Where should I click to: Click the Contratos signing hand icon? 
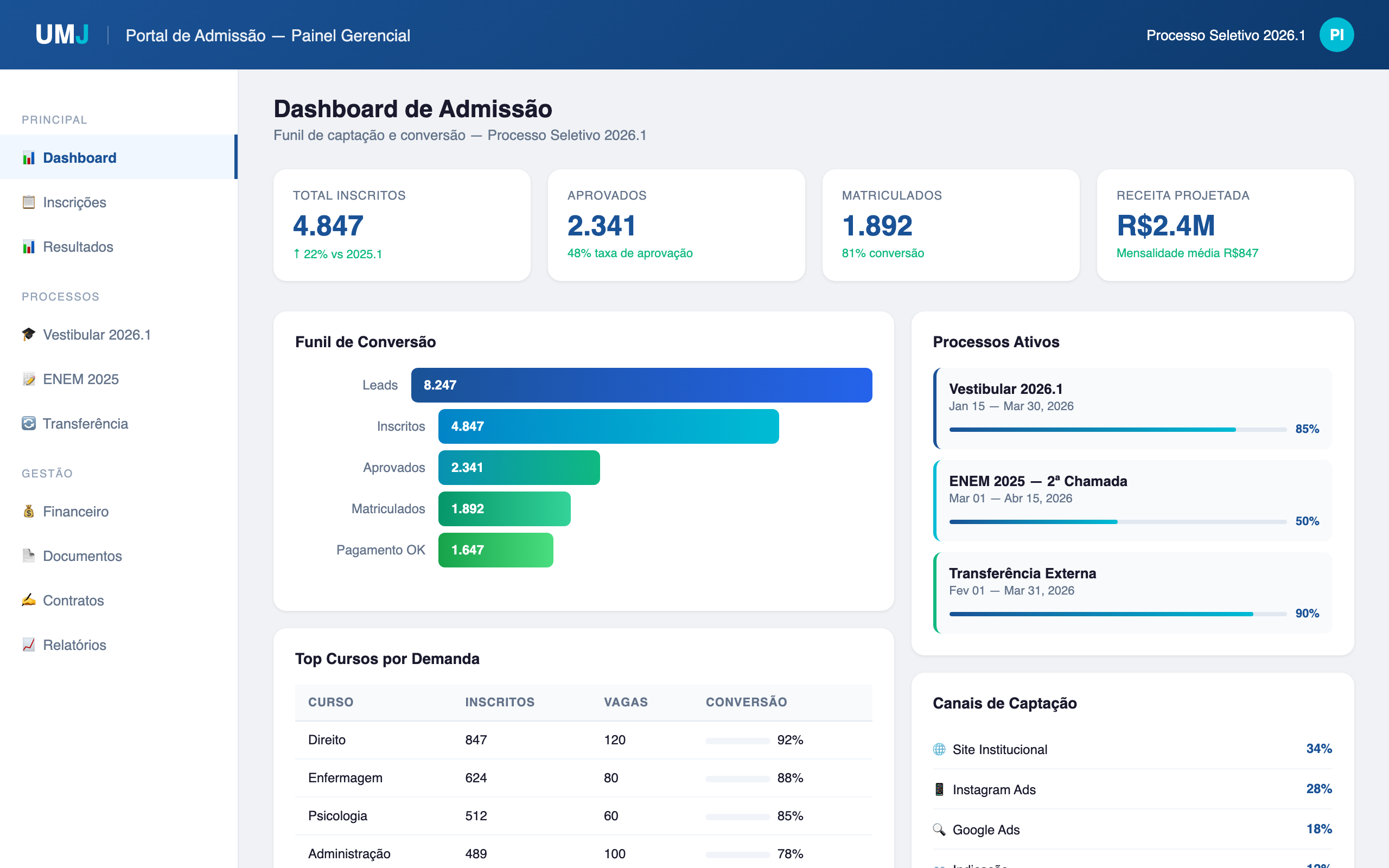(29, 601)
